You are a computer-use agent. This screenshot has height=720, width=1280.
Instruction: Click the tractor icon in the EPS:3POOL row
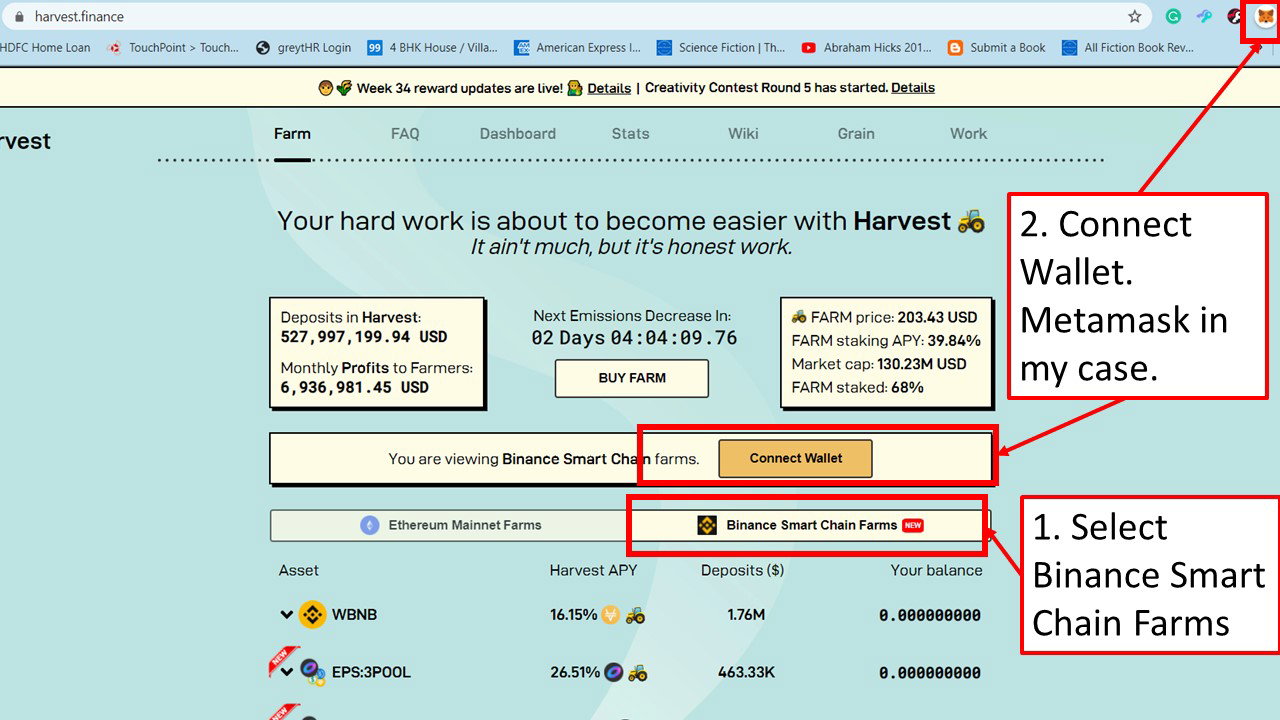coord(637,672)
